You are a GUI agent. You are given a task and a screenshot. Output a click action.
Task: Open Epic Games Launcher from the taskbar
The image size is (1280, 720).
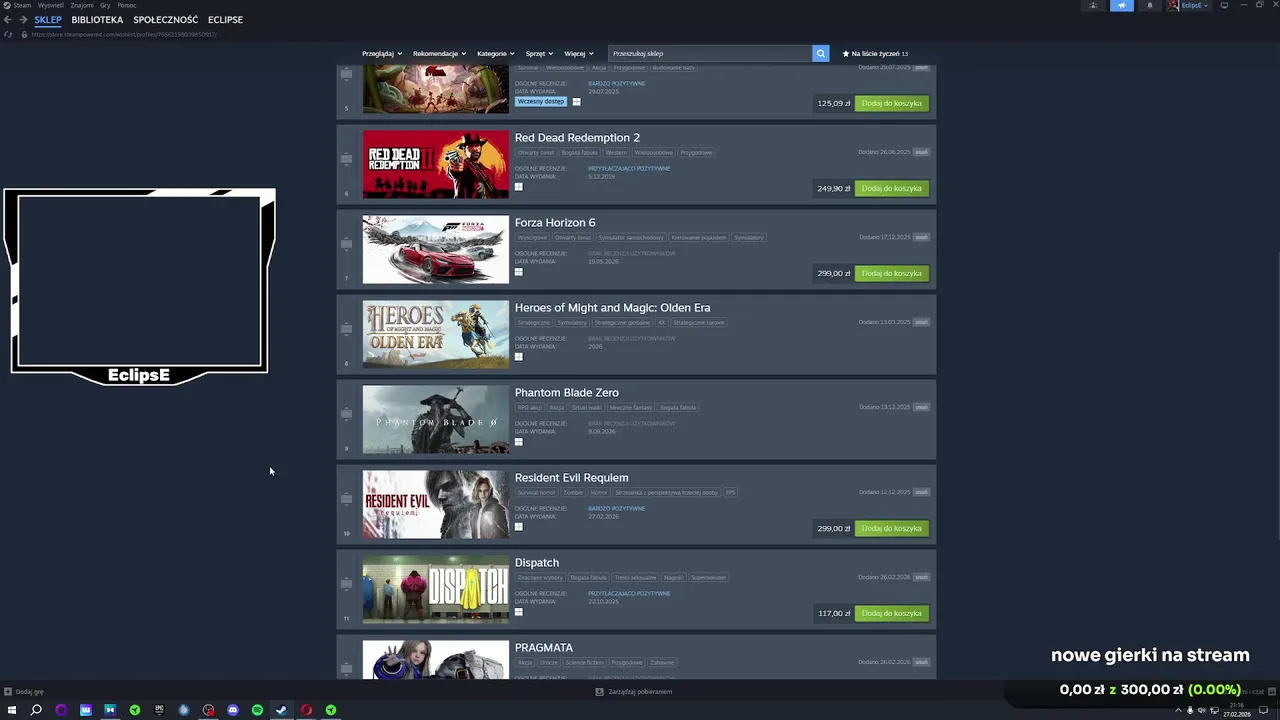click(x=159, y=710)
